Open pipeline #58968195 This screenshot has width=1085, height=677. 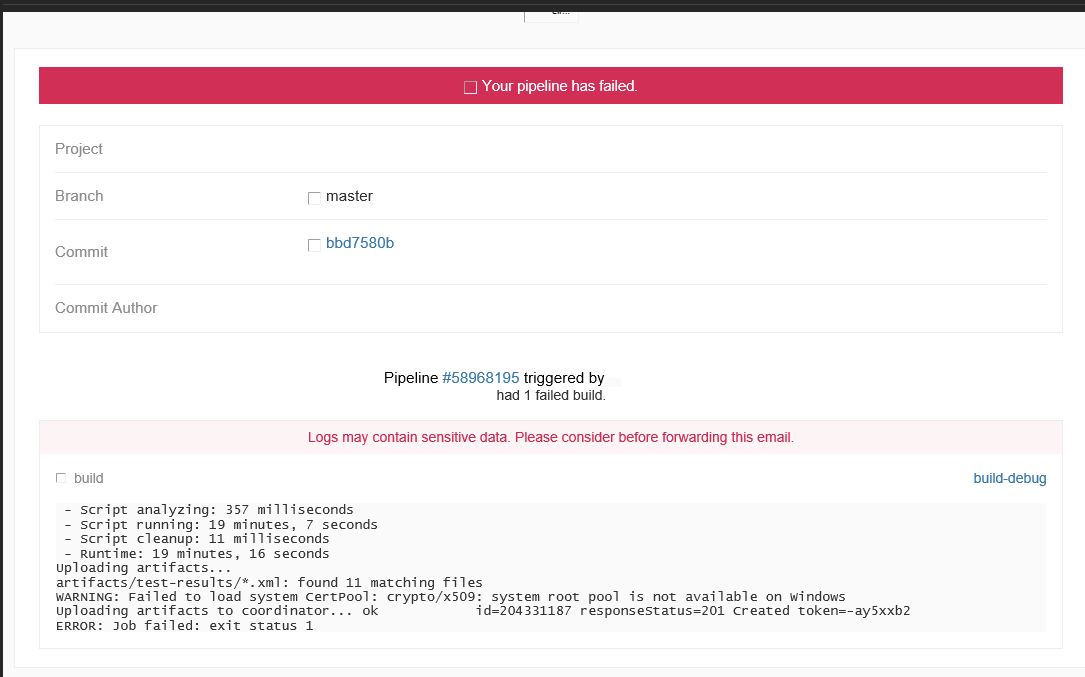[x=480, y=378]
